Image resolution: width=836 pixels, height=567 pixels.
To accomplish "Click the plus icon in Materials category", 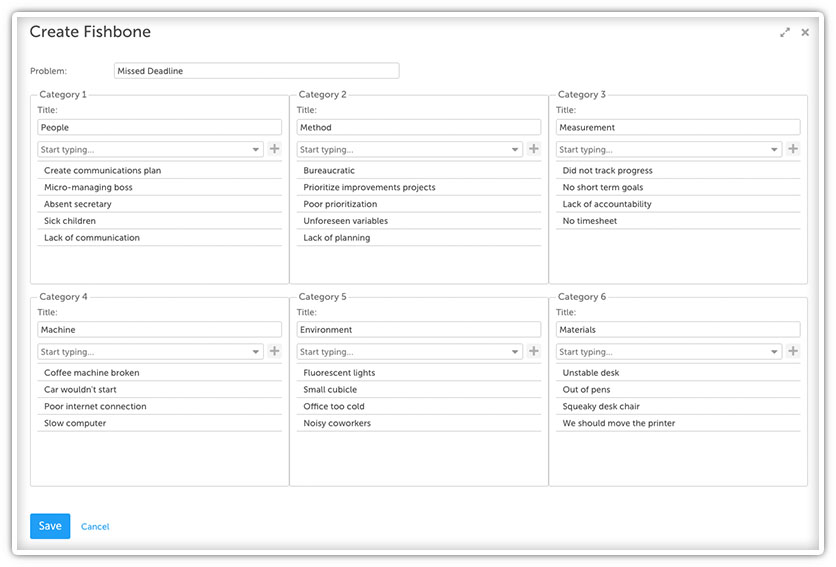I will [793, 351].
